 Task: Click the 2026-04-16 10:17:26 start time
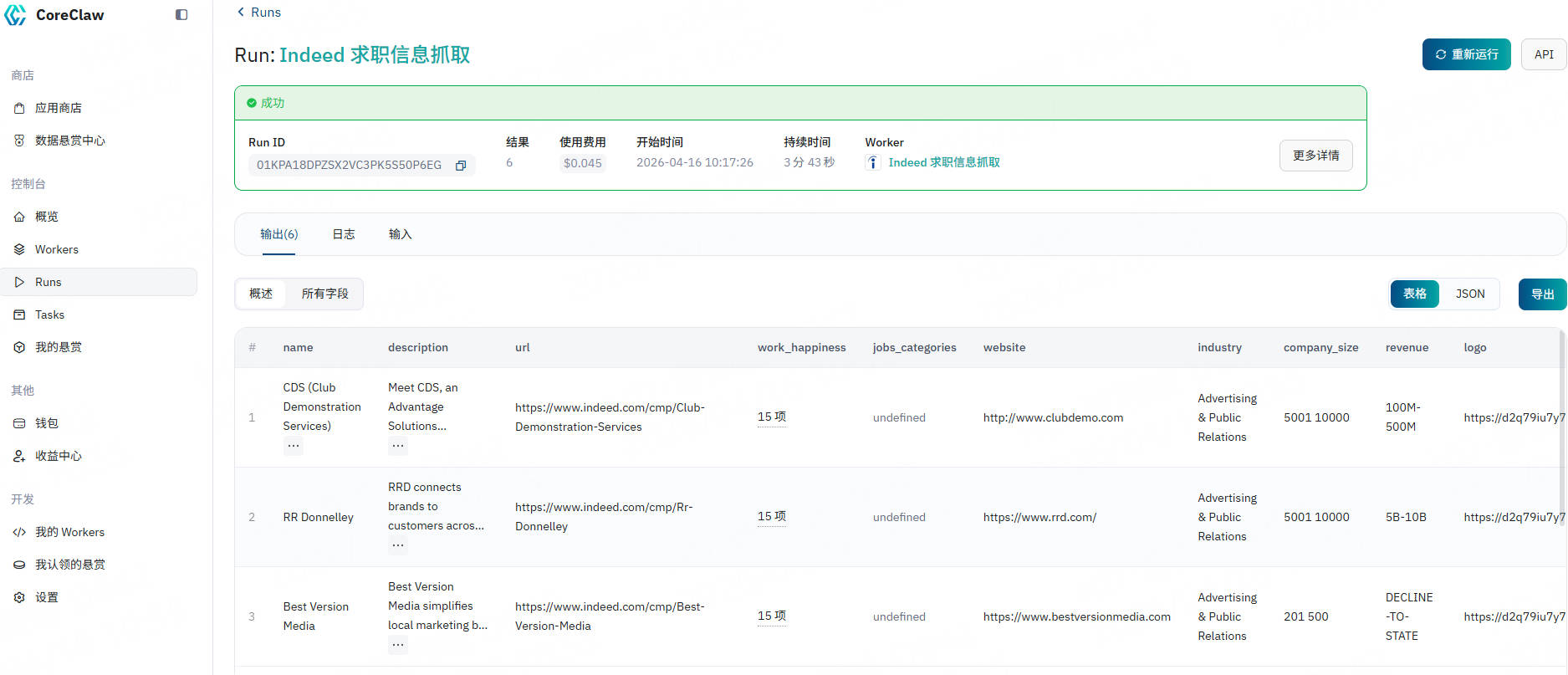[x=694, y=162]
